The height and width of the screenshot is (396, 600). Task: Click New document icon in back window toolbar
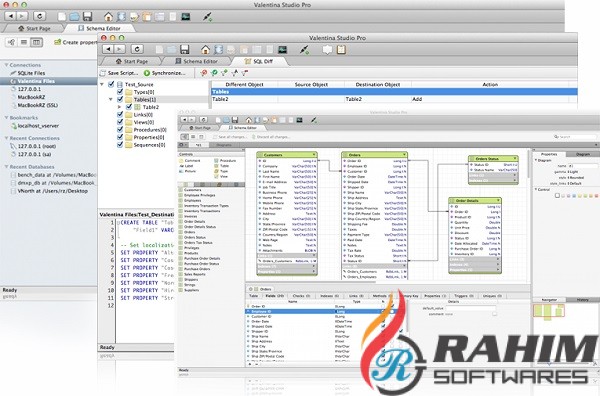(62, 16)
